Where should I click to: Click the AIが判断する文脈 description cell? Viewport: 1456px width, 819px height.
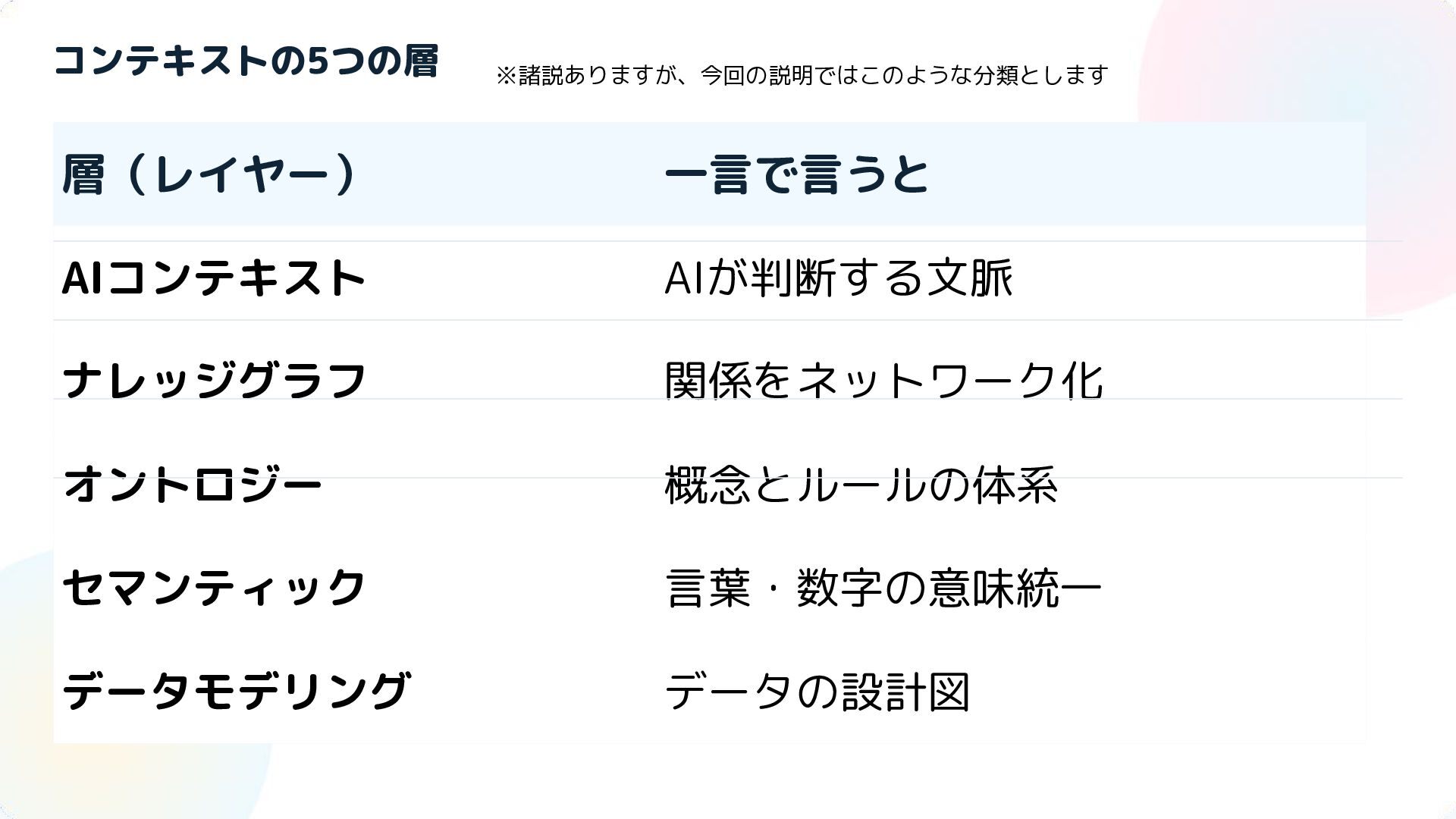(x=839, y=278)
